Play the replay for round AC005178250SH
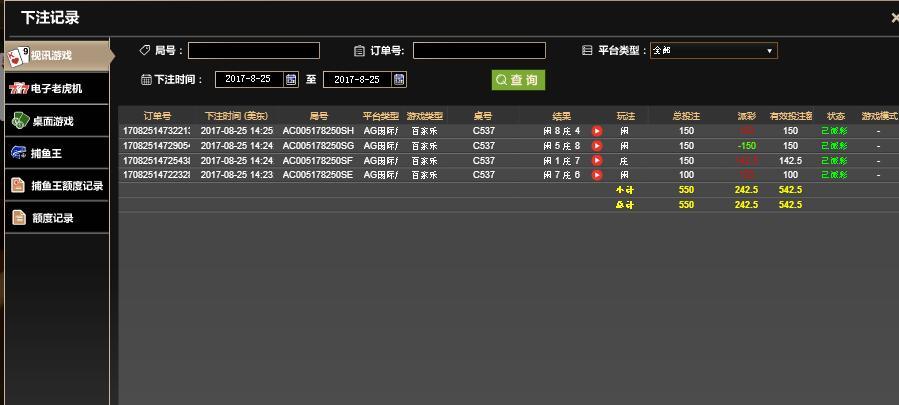899x405 pixels. 597,131
